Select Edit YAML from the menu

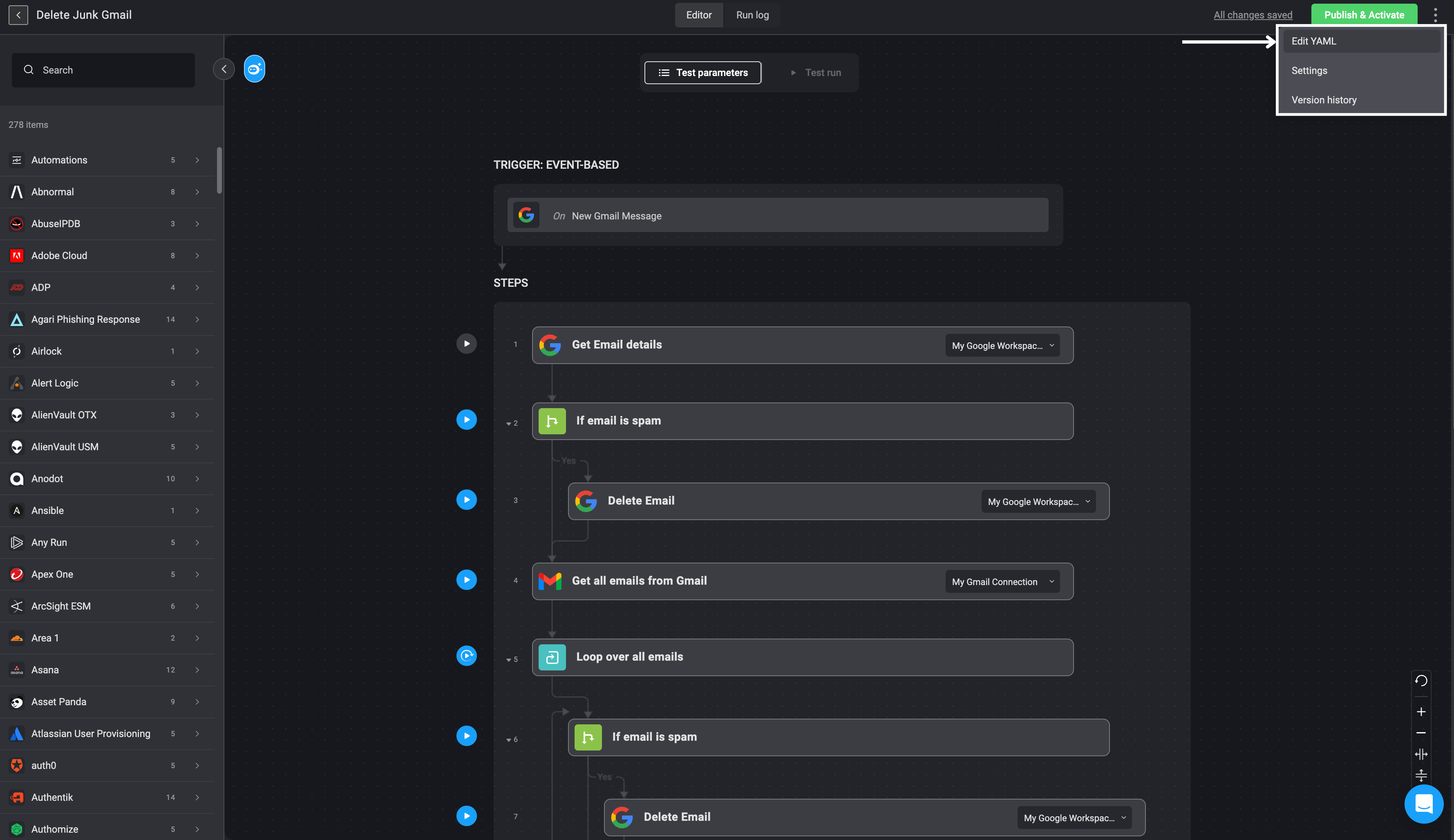1314,41
